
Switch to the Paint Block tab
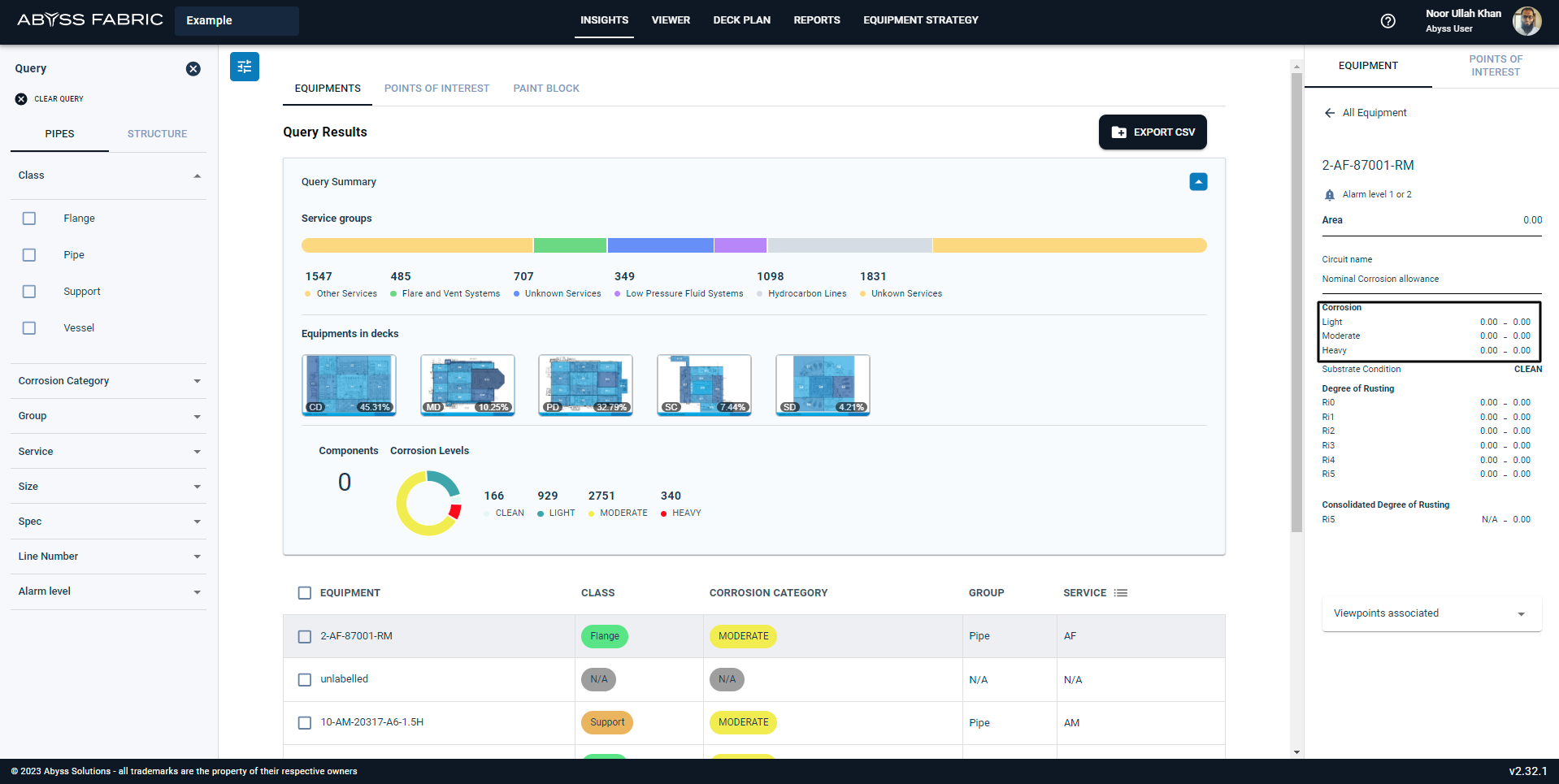[546, 89]
